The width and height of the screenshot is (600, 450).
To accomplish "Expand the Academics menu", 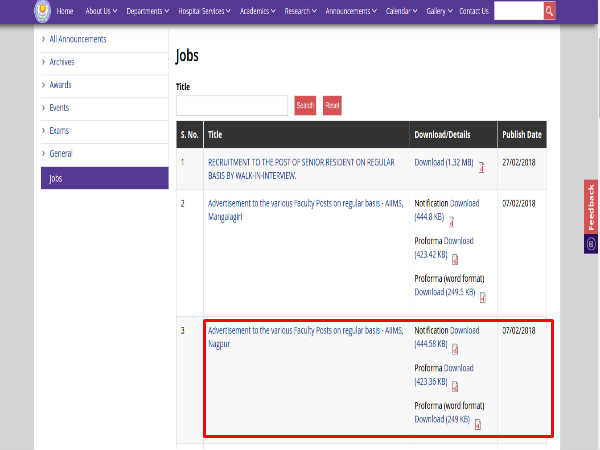I will (x=258, y=11).
